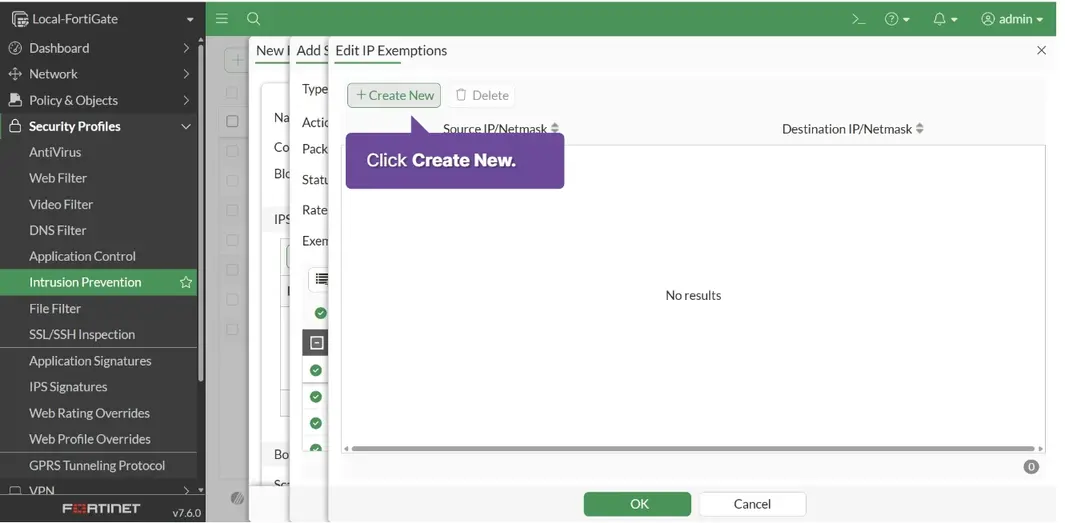Screen dimensions: 1065x523
Task: Toggle the Intrusion Prevention favorite star
Action: pyautogui.click(x=185, y=283)
